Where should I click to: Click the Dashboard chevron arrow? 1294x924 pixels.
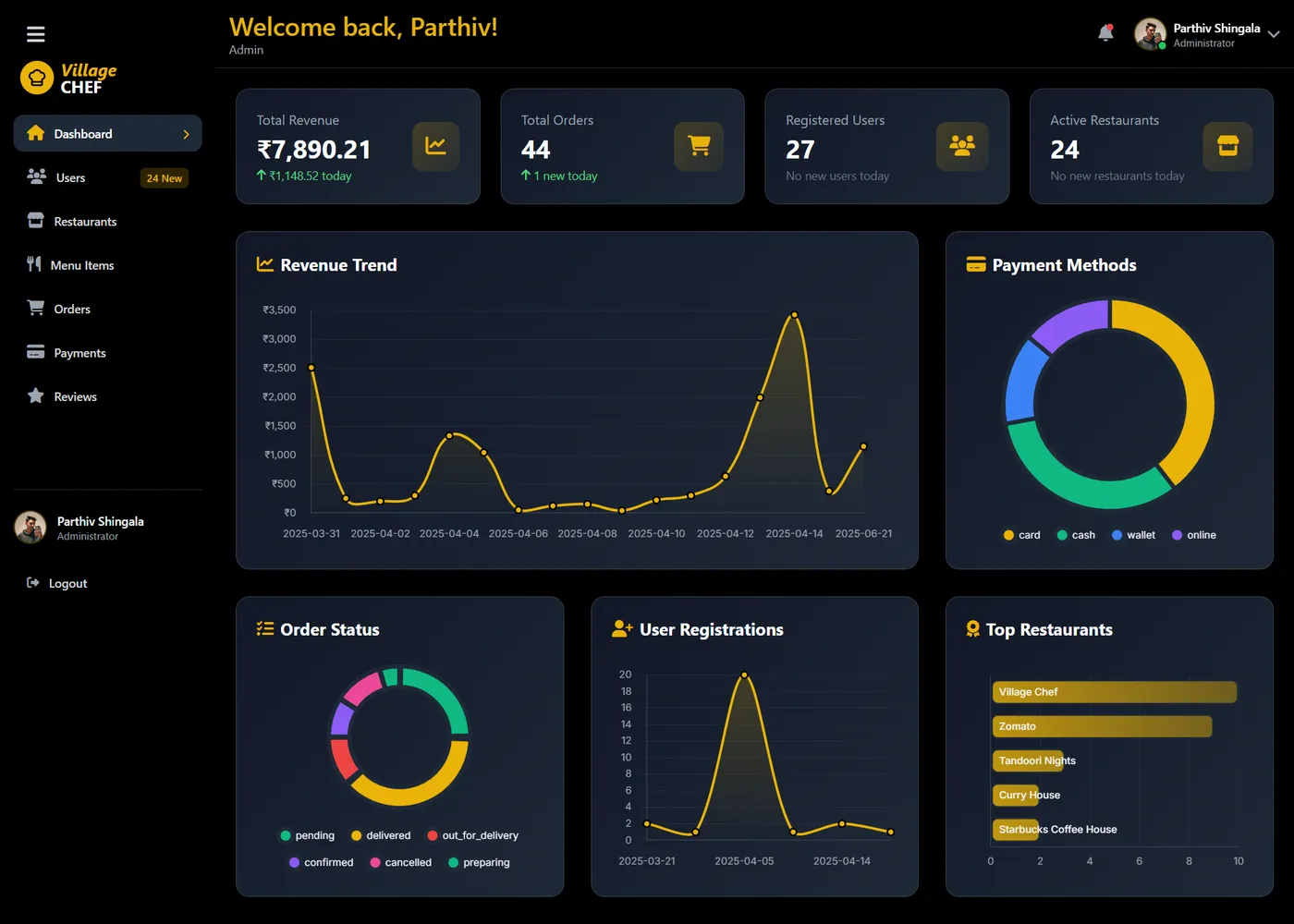[x=186, y=134]
